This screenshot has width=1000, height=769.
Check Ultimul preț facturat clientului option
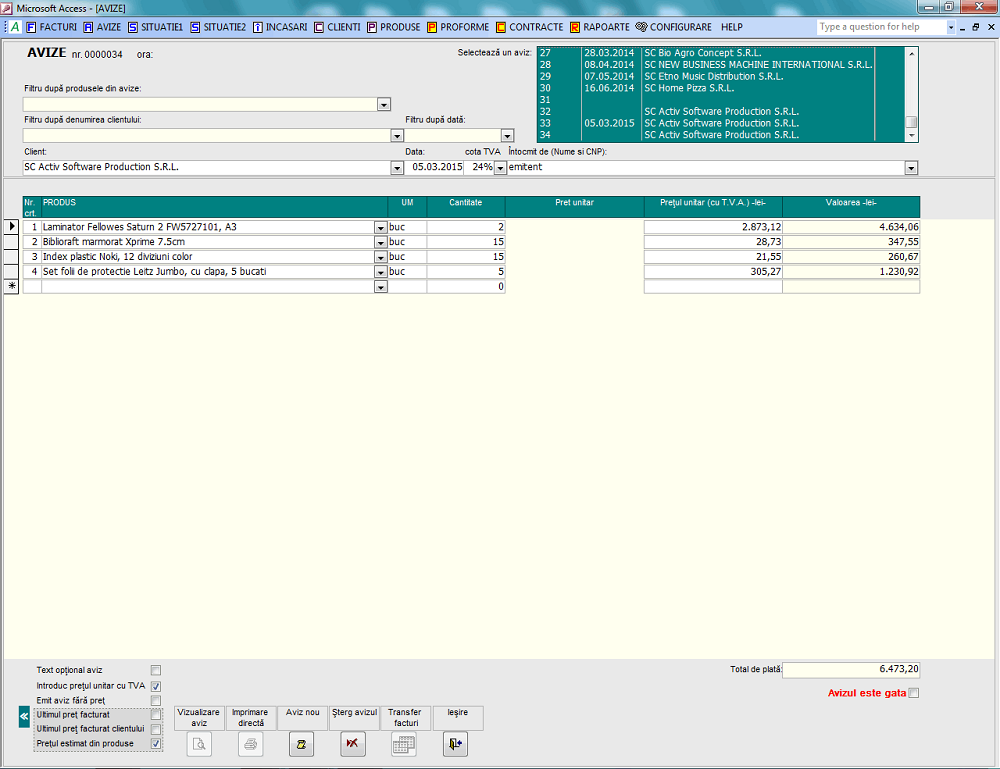pos(156,729)
